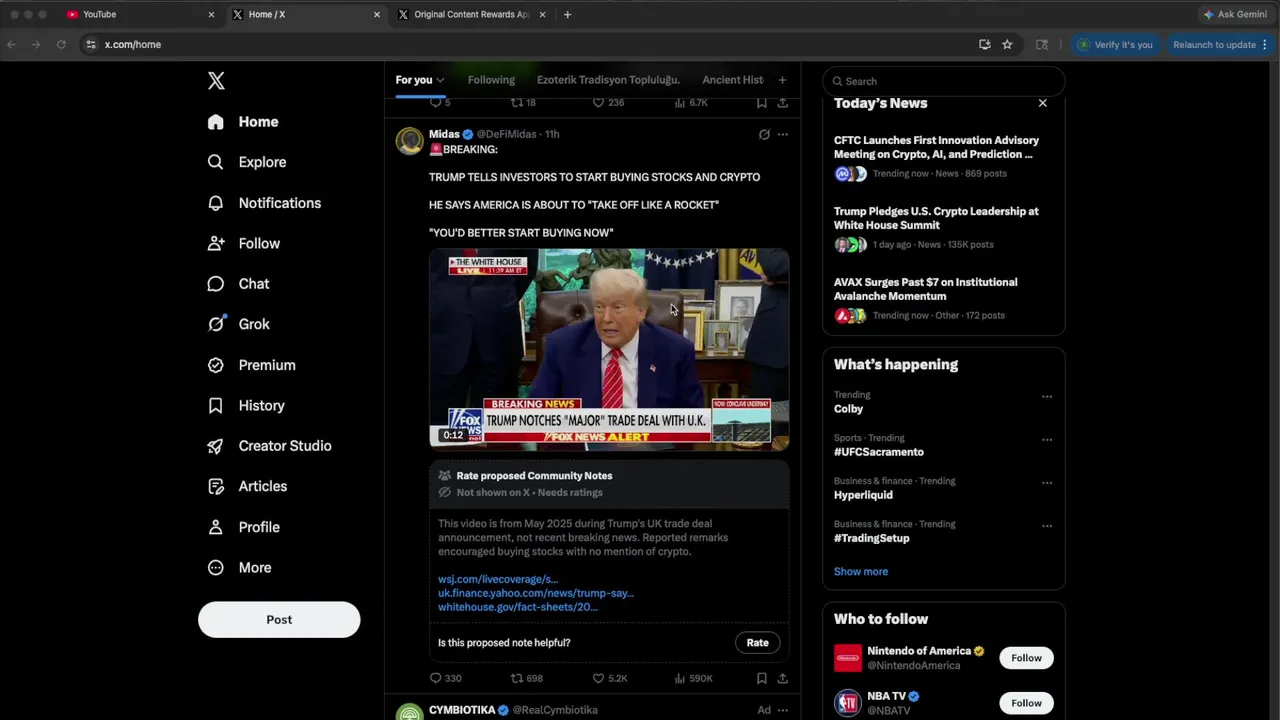Open the more options menu on Midas post
1280x720 pixels.
782,134
